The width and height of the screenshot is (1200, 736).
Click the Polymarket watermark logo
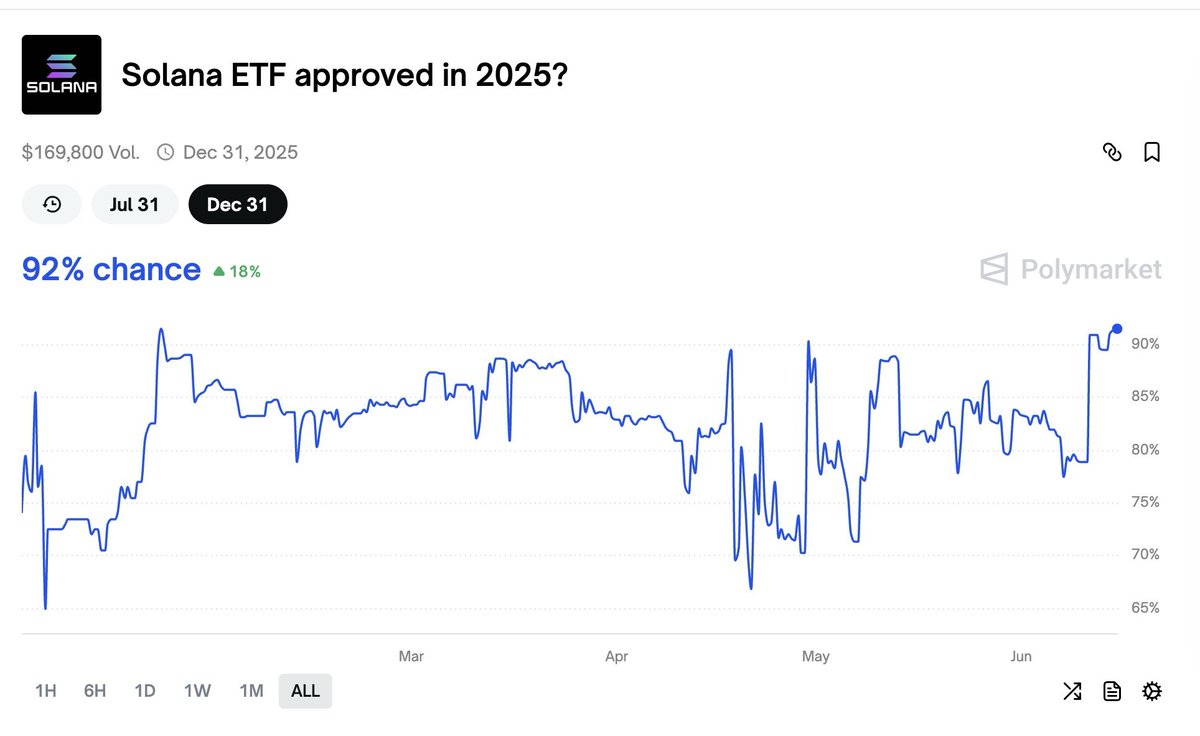click(1071, 269)
